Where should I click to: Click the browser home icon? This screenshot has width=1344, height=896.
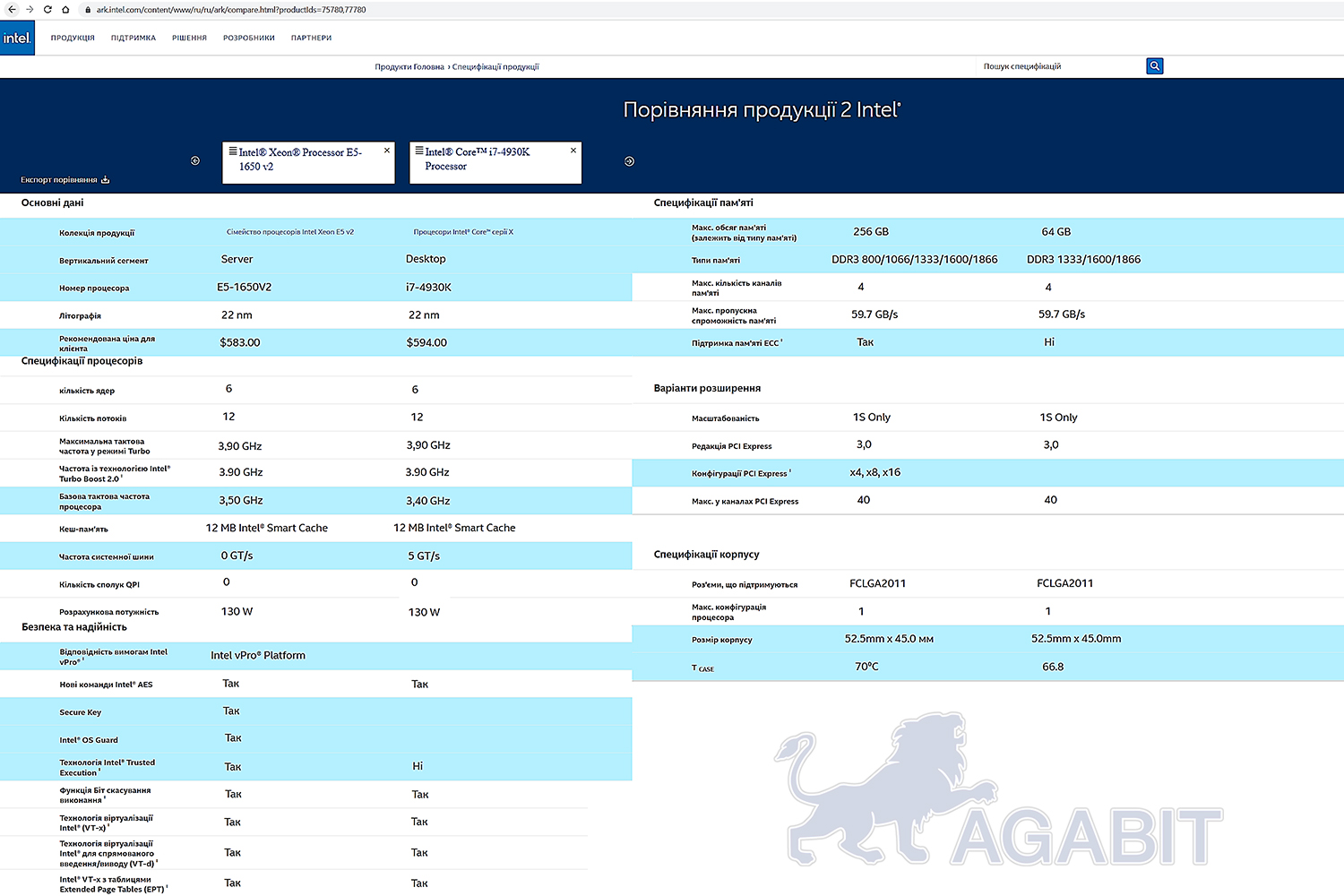tap(65, 10)
